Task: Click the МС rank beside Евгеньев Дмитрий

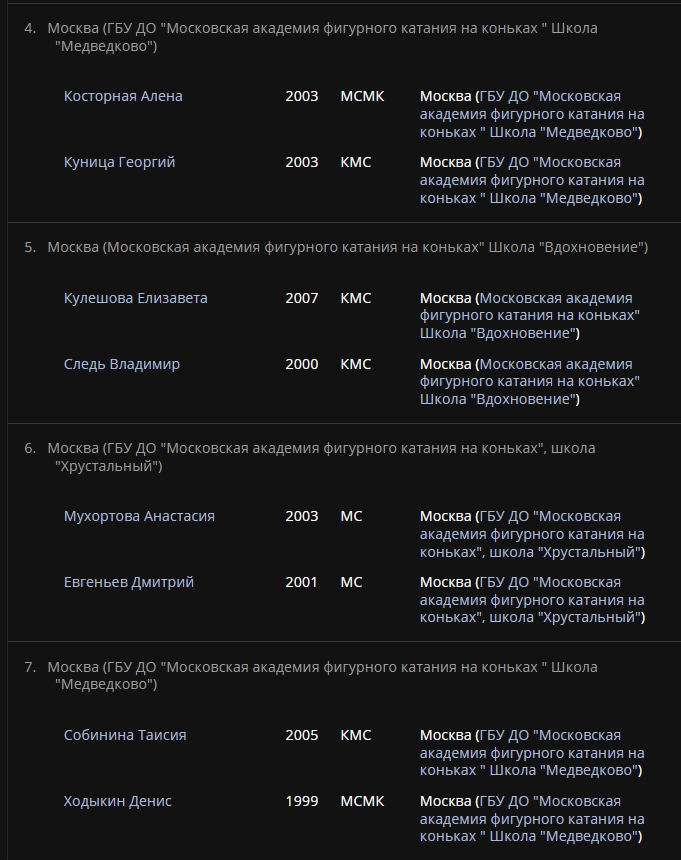Action: point(351,583)
